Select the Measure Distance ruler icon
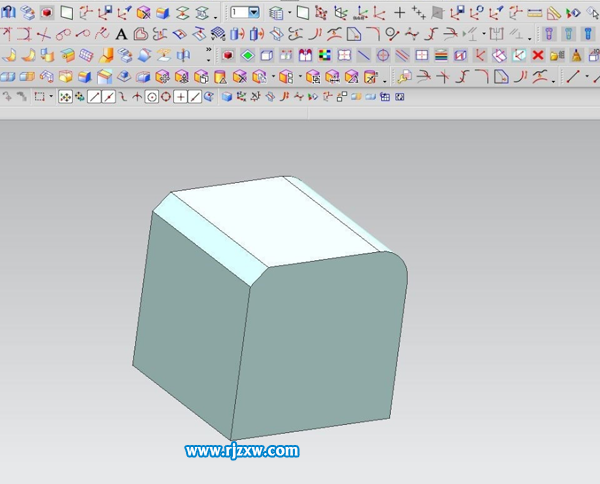Image resolution: width=600 pixels, height=484 pixels. (534, 13)
